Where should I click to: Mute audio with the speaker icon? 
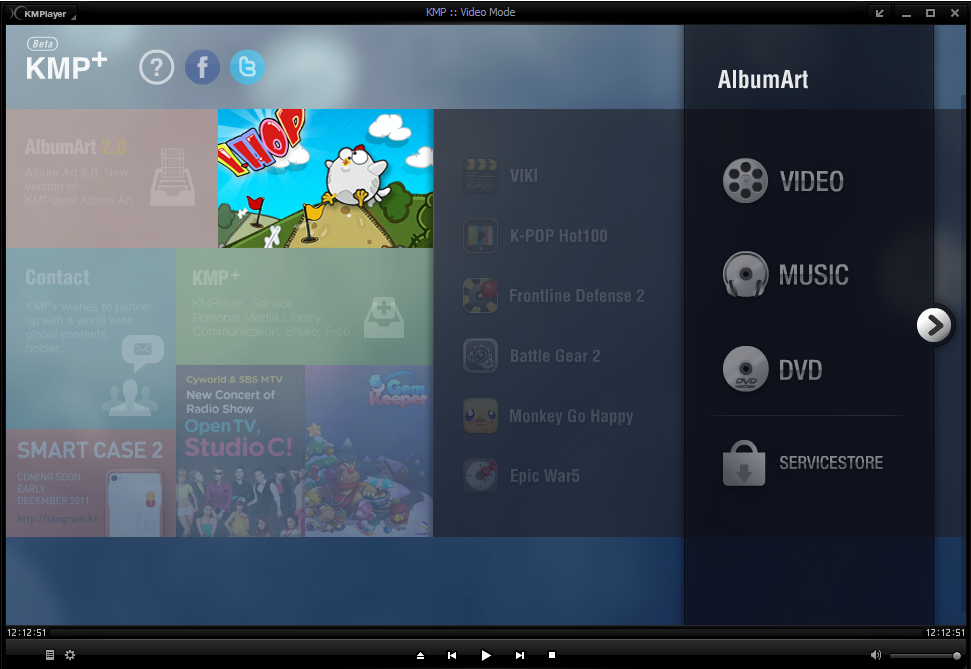pos(876,655)
